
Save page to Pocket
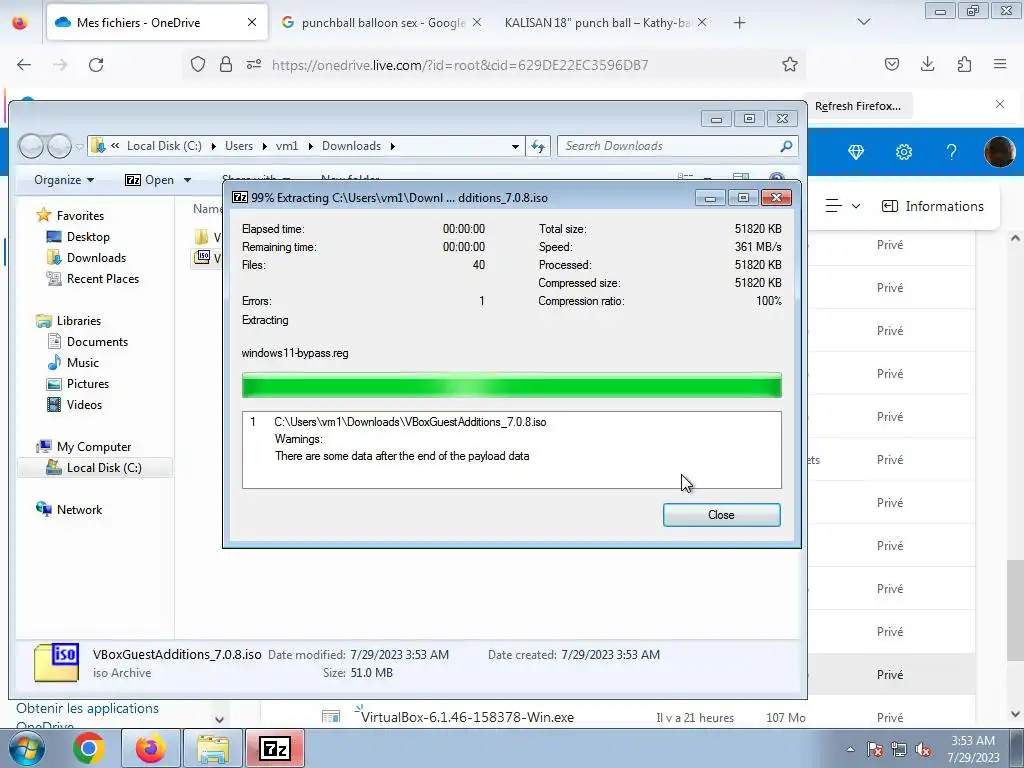(x=891, y=64)
